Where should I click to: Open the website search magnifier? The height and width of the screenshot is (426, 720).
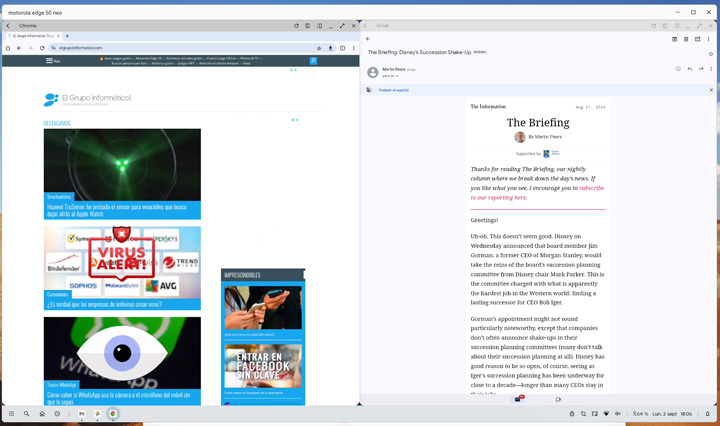[x=313, y=61]
